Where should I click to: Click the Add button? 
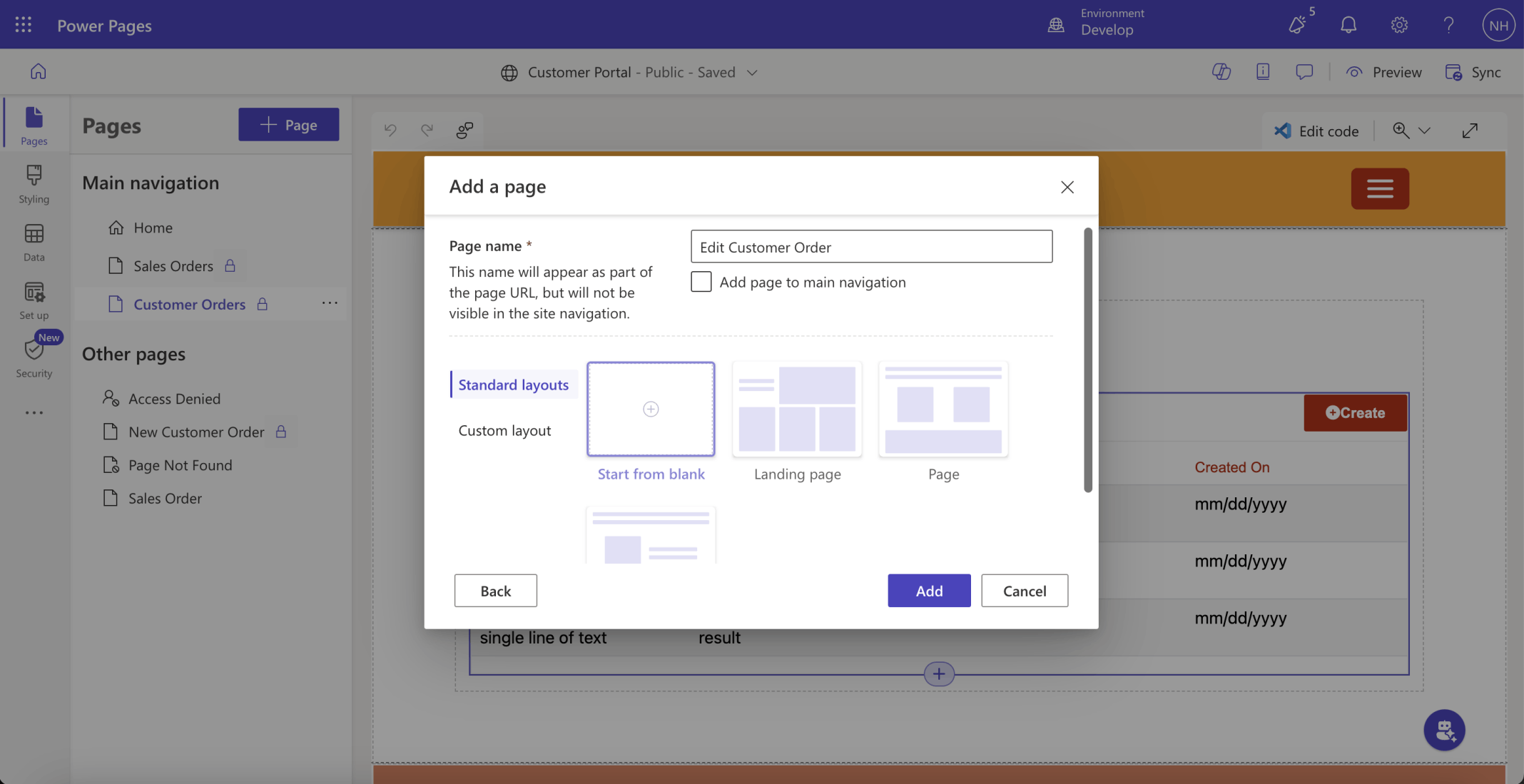tap(928, 591)
